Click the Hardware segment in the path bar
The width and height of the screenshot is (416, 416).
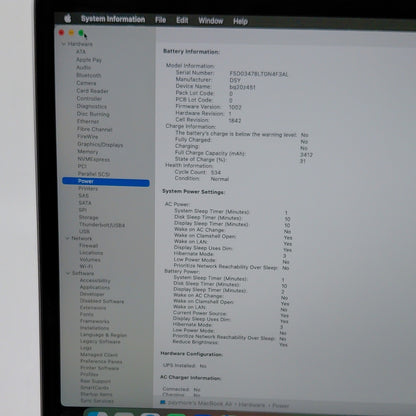coord(252,405)
